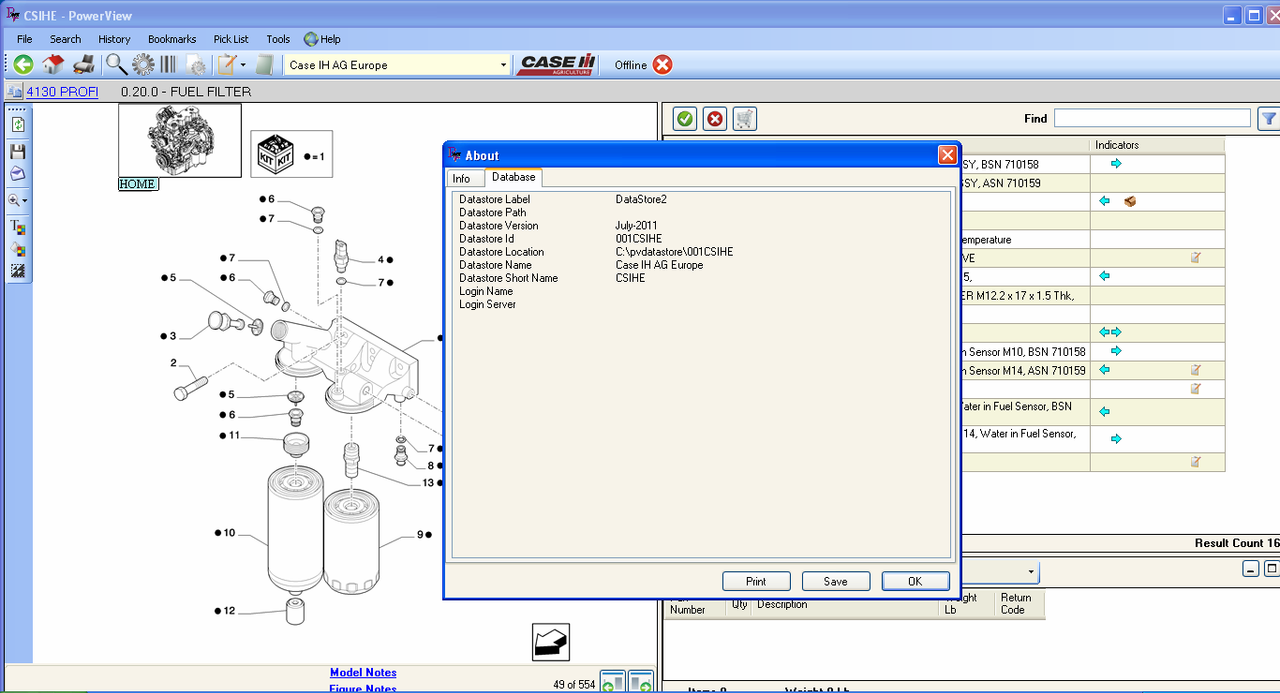This screenshot has height=693, width=1280.
Task: Click callout number 10 in the diagram
Action: tap(229, 533)
